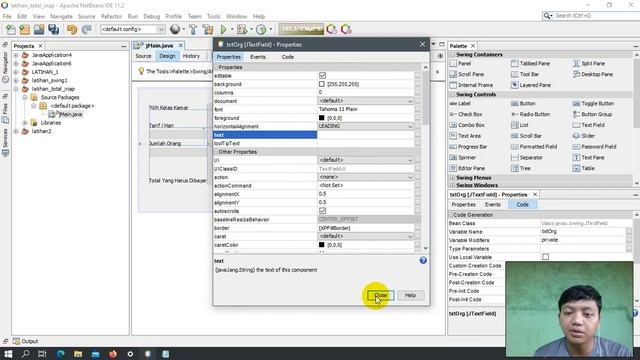This screenshot has height=360, width=640.
Task: Click the Undo toolbar icon
Action: coord(72,29)
